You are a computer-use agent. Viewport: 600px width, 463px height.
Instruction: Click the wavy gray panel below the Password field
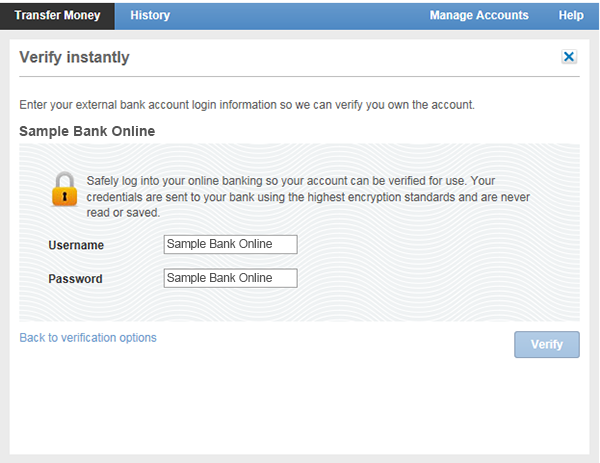pyautogui.click(x=300, y=304)
